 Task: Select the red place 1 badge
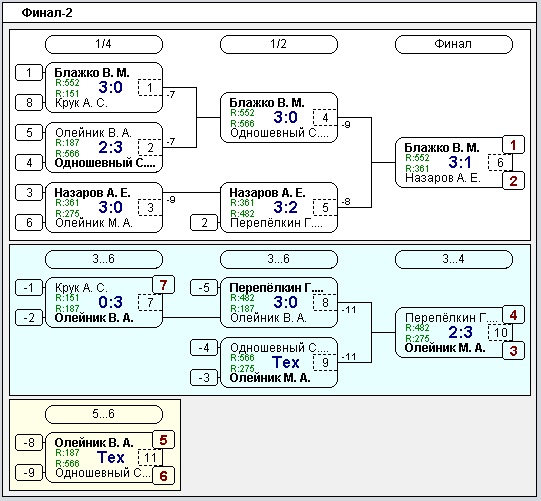[x=513, y=145]
